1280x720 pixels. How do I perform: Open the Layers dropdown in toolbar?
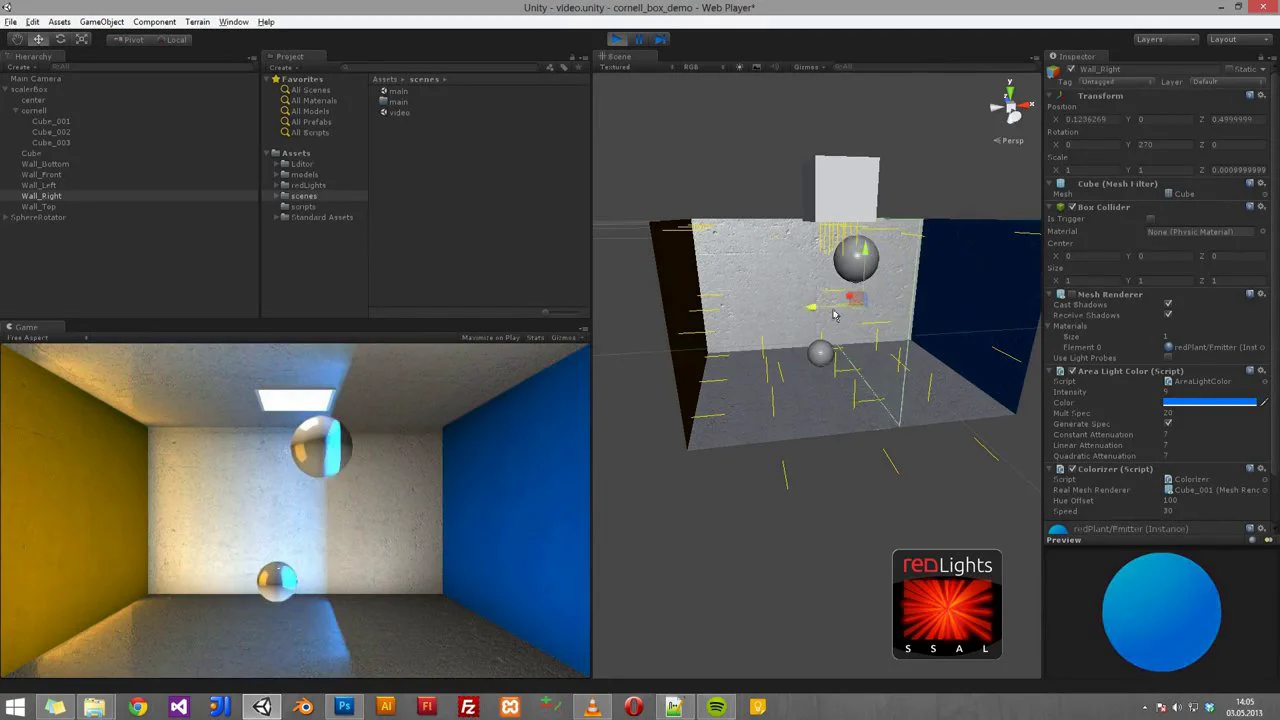(x=1166, y=39)
